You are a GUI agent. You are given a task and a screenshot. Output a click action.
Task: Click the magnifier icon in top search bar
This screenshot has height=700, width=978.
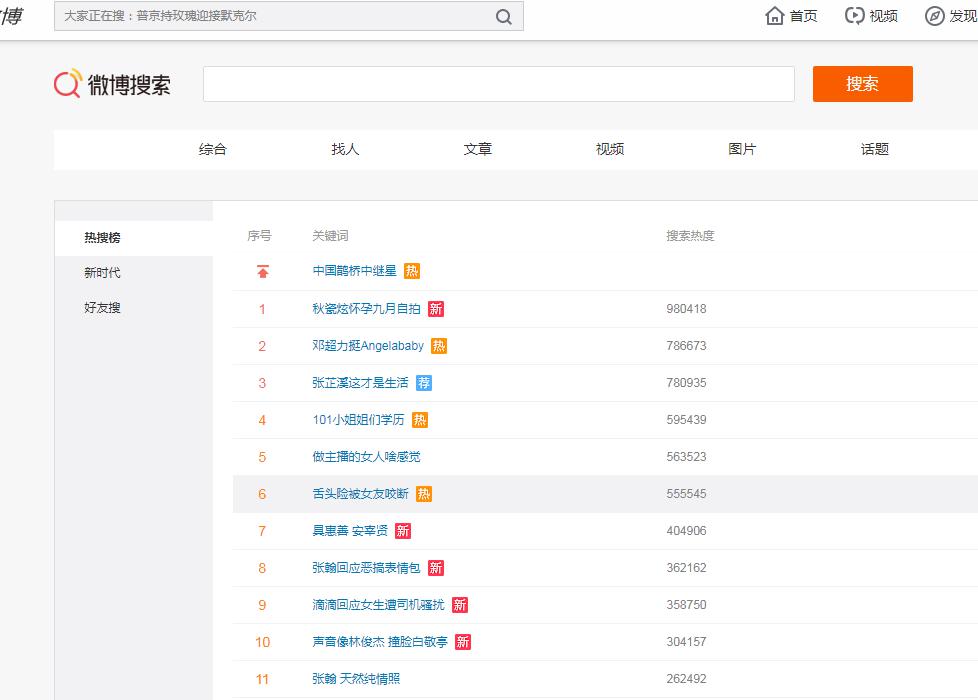point(503,17)
